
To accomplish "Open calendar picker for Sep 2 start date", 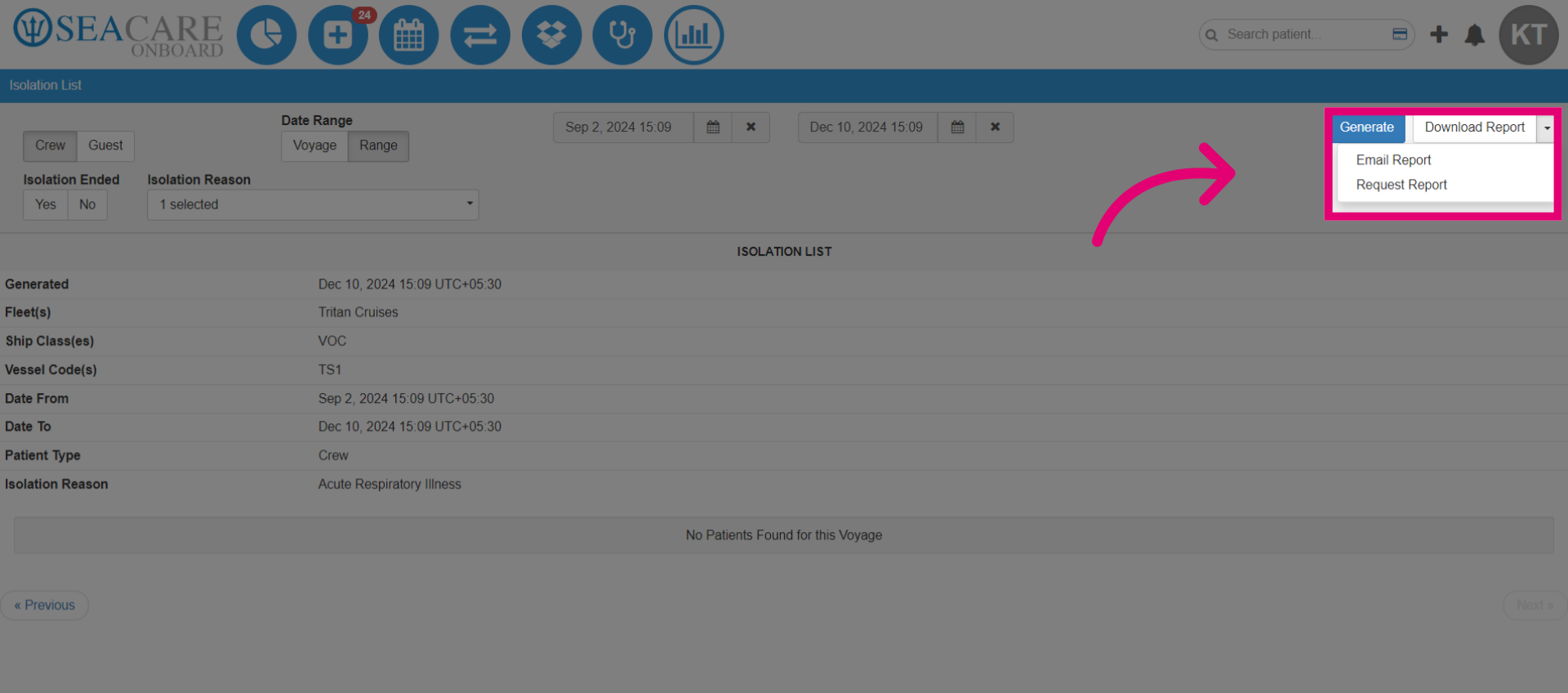I will click(713, 127).
